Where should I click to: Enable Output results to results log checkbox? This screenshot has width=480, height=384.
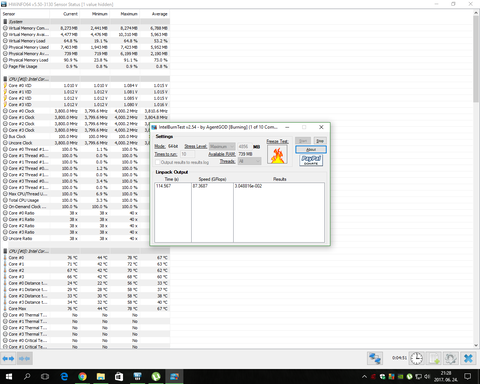[158, 162]
